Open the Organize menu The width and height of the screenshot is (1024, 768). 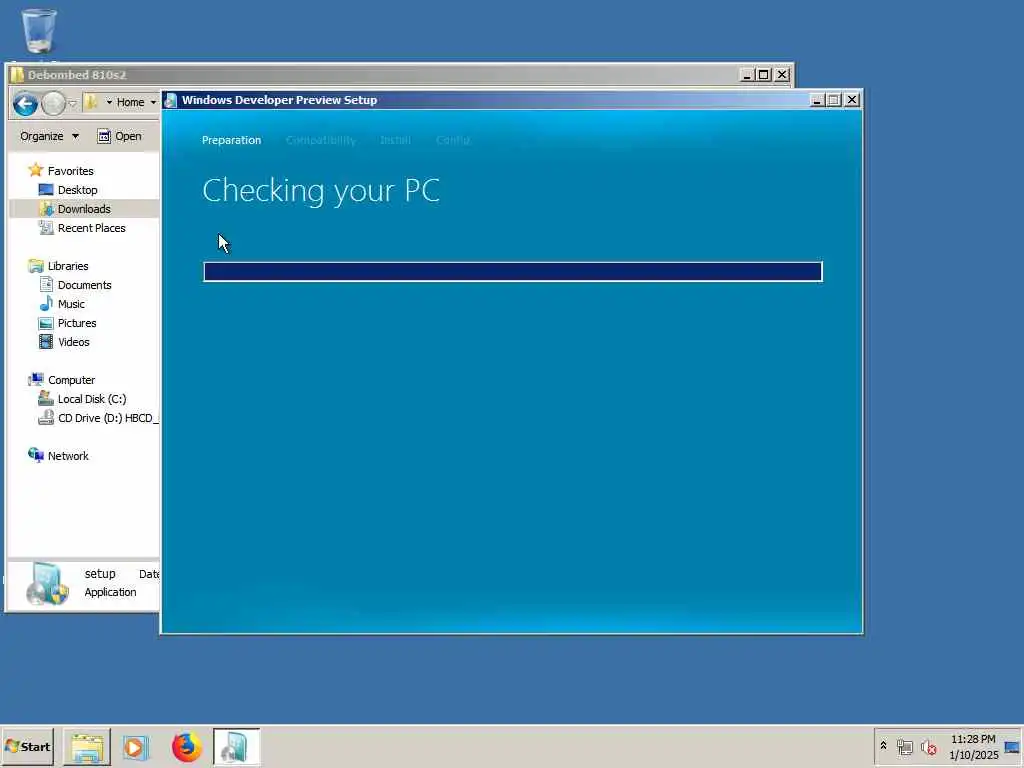point(49,136)
